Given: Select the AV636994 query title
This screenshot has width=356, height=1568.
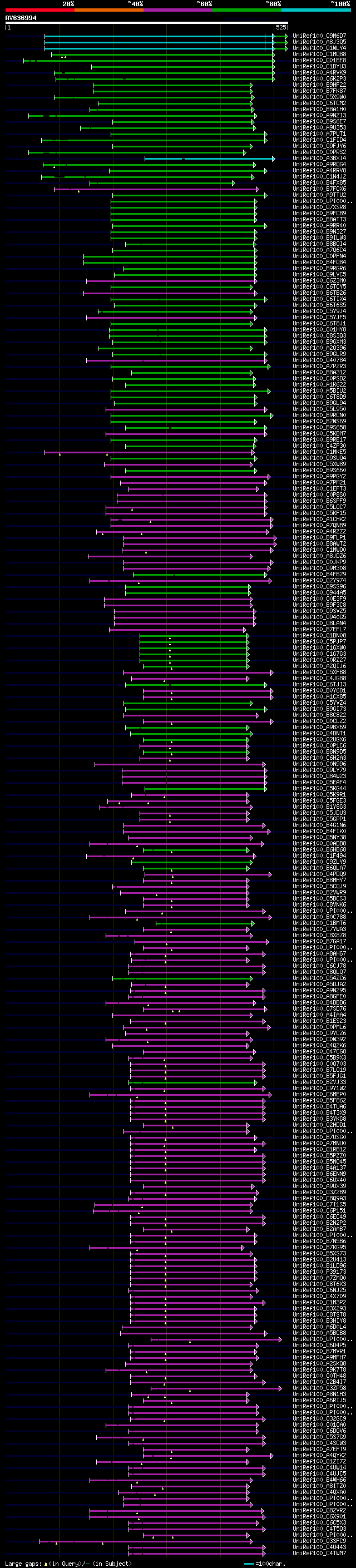Looking at the screenshot, I should tap(21, 18).
